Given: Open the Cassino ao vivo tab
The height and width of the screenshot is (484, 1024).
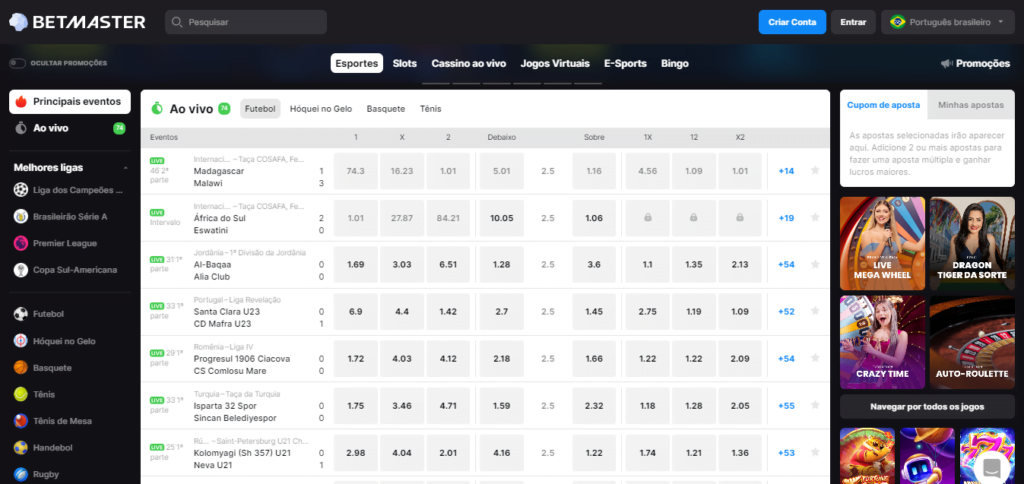Looking at the screenshot, I should click(x=469, y=63).
